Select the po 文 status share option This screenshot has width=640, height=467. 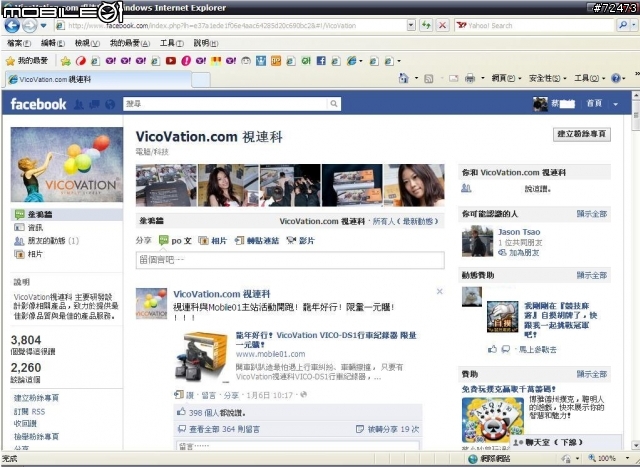[176, 240]
